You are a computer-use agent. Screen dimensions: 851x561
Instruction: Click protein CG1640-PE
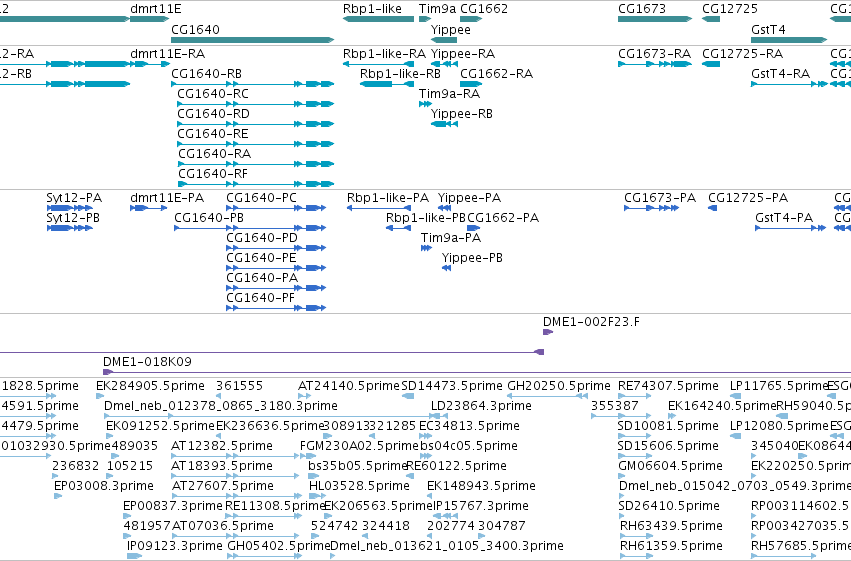click(x=276, y=268)
